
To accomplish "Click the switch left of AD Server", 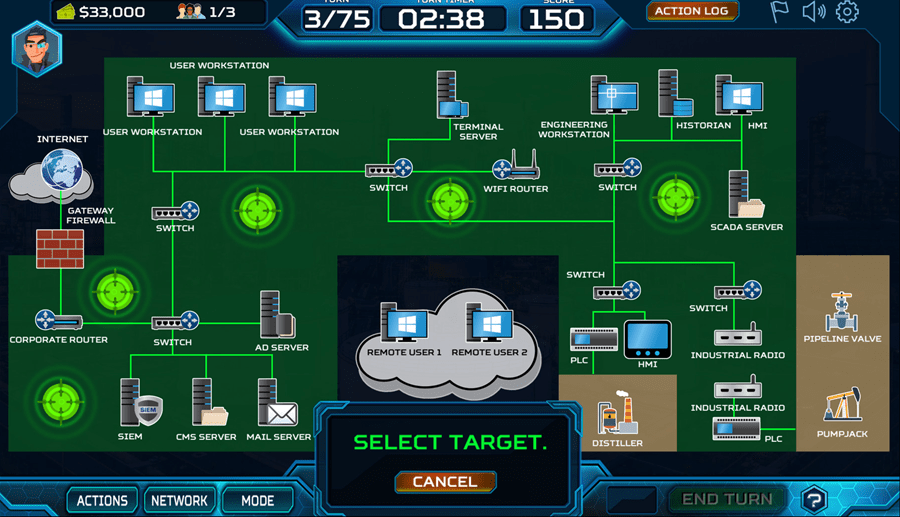I will 175,322.
